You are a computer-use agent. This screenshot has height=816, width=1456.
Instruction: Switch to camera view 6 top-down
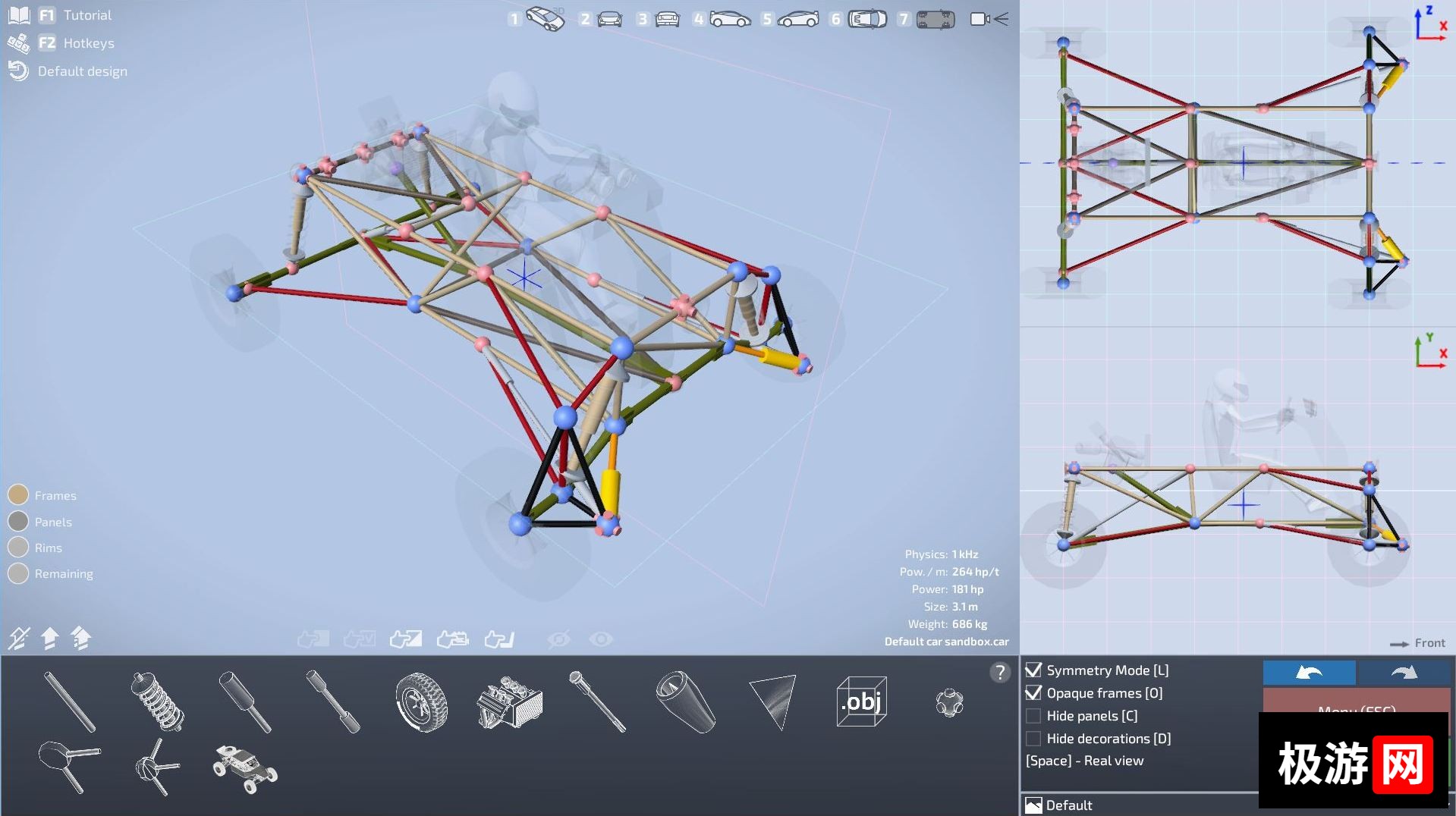(859, 19)
